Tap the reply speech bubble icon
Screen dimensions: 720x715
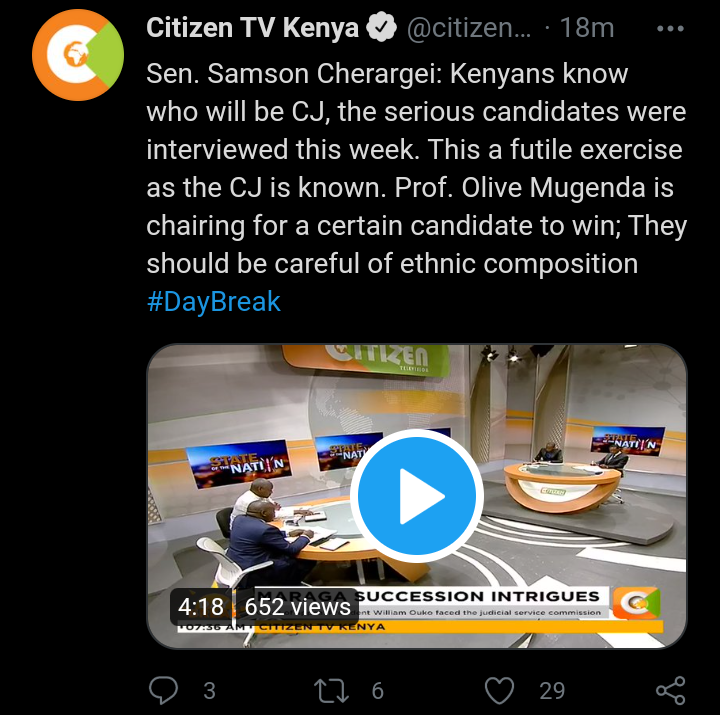click(163, 690)
